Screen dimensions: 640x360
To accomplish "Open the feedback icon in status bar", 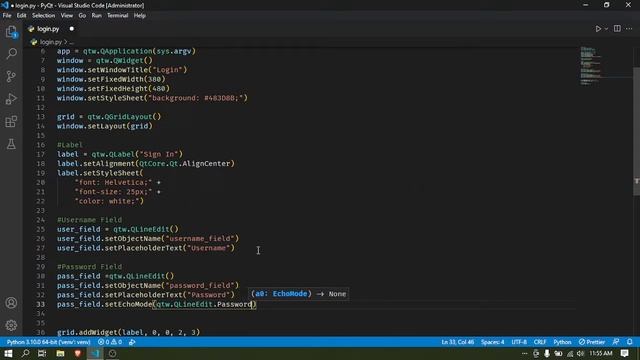I will click(x=616, y=342).
